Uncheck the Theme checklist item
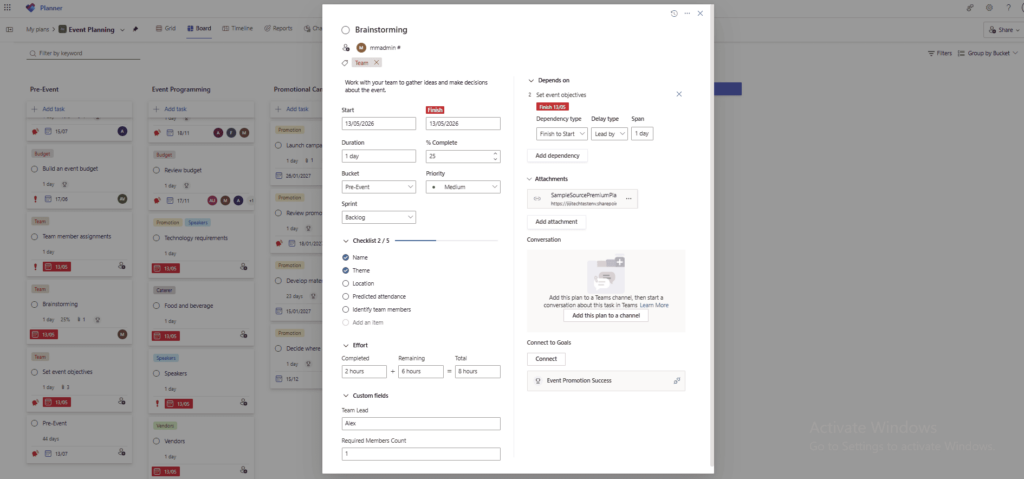Image resolution: width=1024 pixels, height=479 pixels. [x=345, y=271]
